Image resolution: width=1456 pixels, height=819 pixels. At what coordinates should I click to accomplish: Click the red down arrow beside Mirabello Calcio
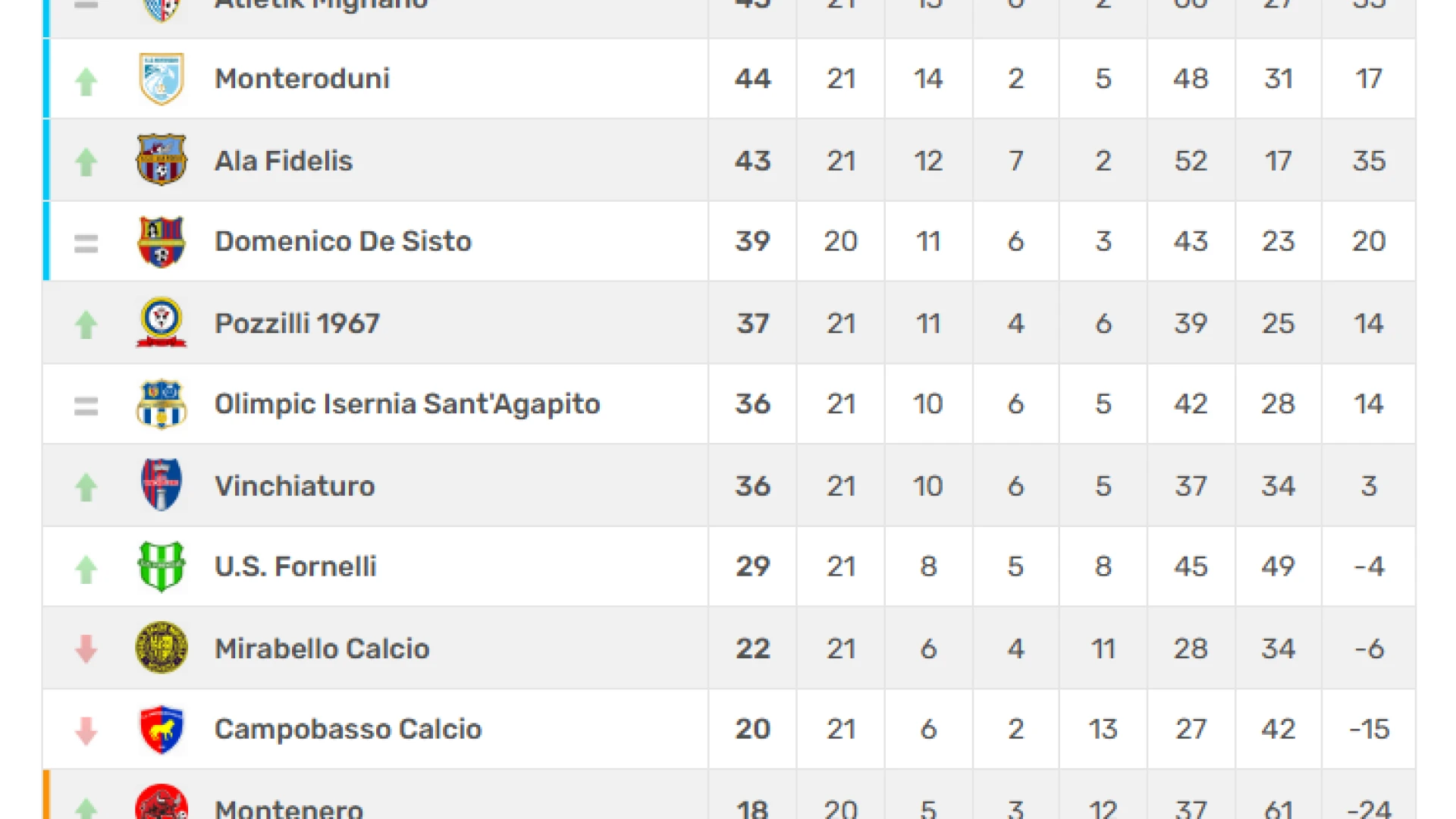pyautogui.click(x=86, y=649)
